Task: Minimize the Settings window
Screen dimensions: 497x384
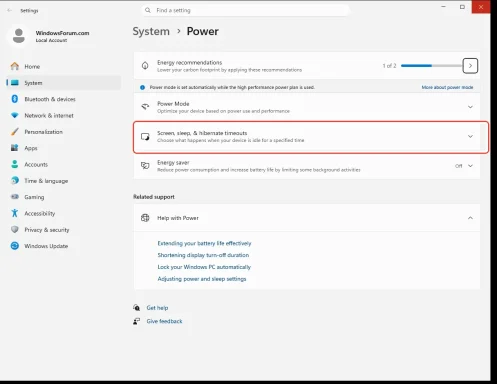Action: pos(443,7)
